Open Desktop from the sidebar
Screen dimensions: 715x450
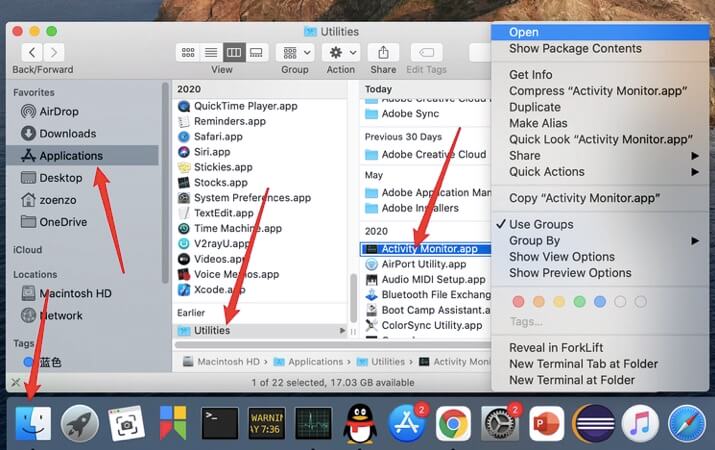pyautogui.click(x=52, y=177)
